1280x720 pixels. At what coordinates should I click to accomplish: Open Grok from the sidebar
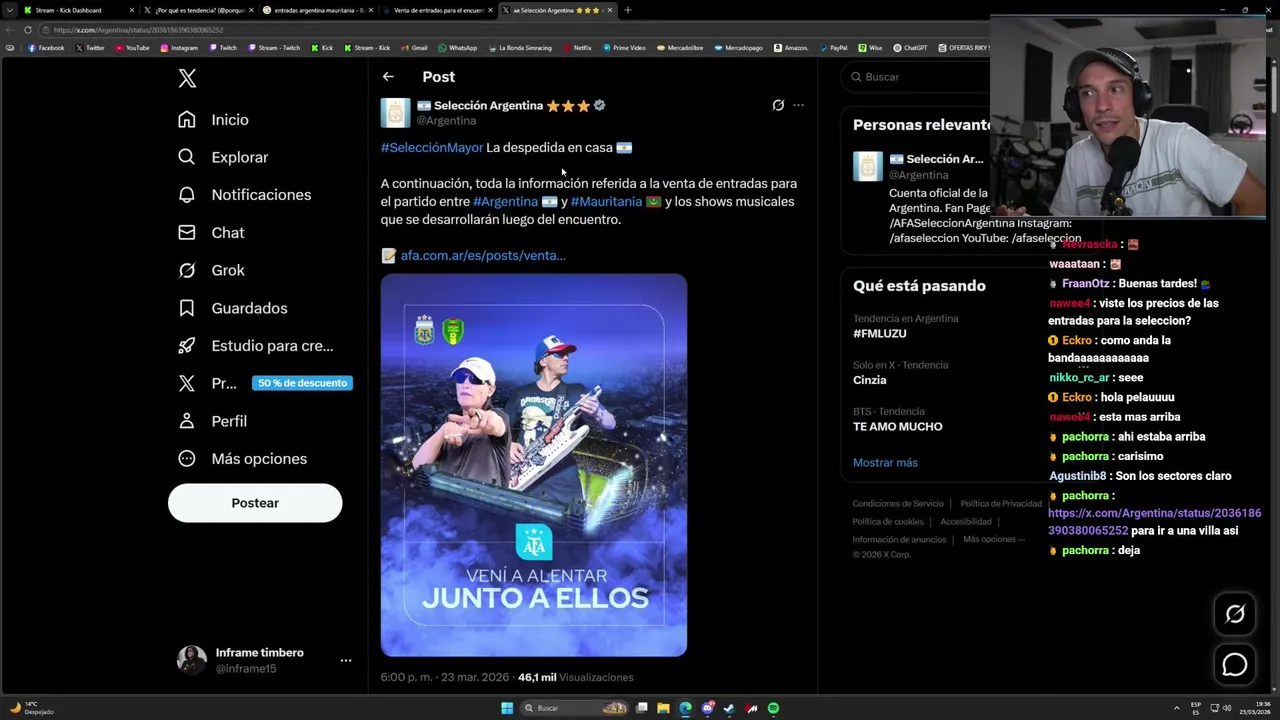click(211, 270)
